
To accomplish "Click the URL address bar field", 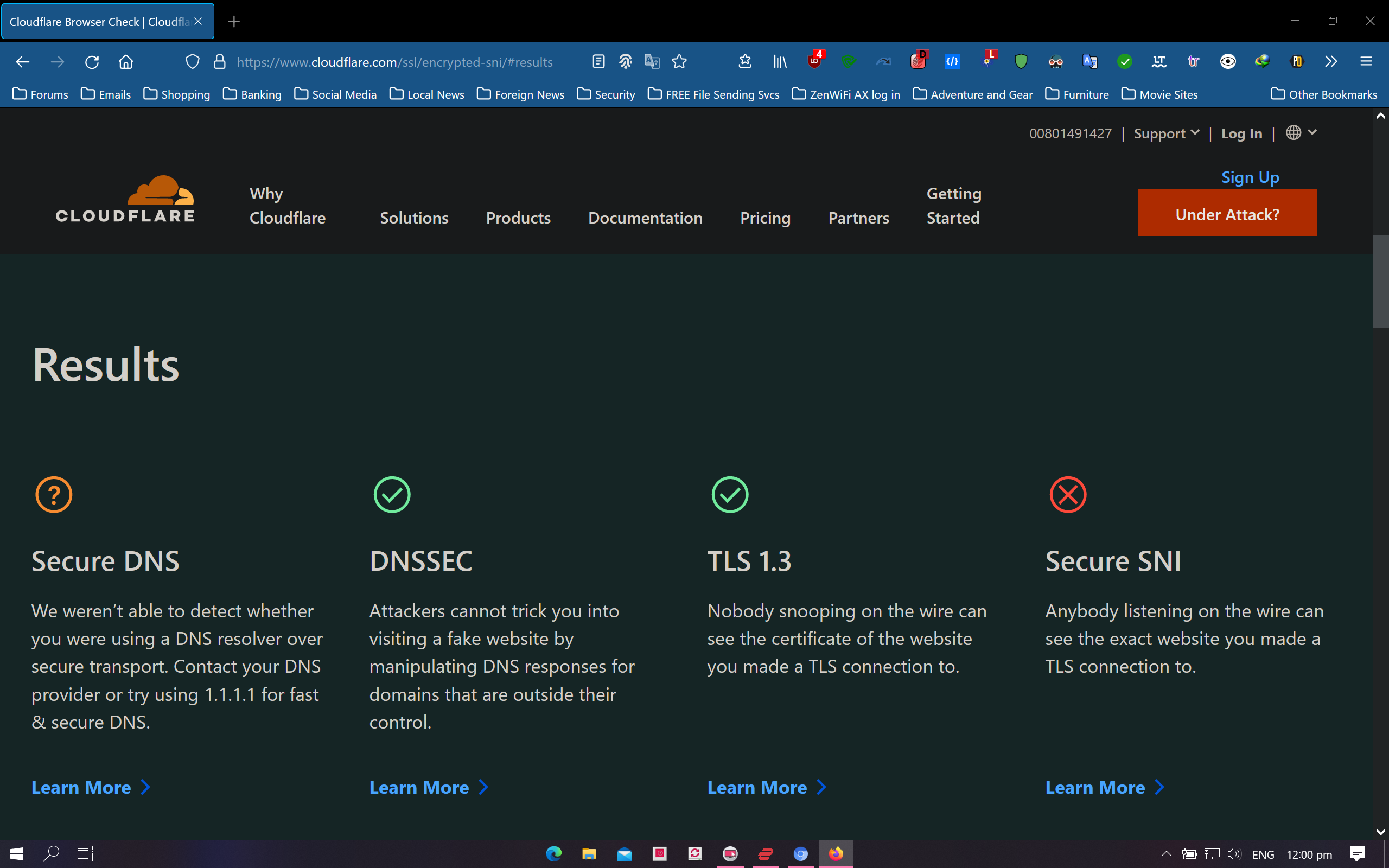I will coord(395,62).
